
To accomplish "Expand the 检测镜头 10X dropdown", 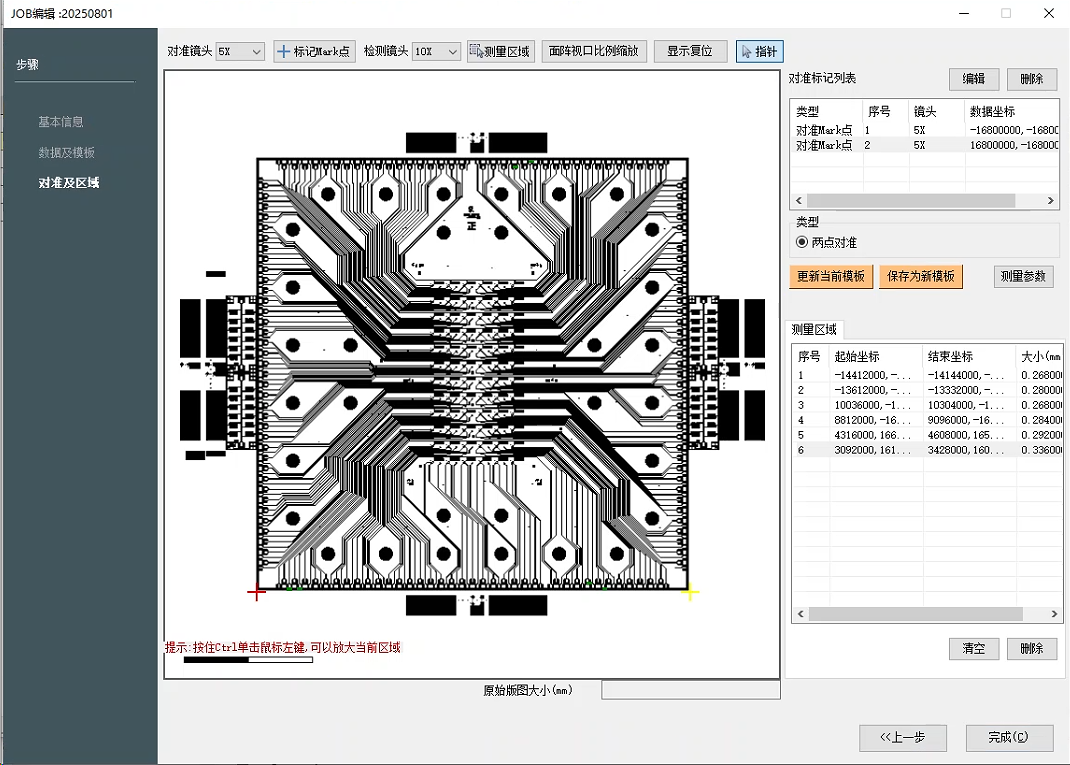I will point(436,51).
